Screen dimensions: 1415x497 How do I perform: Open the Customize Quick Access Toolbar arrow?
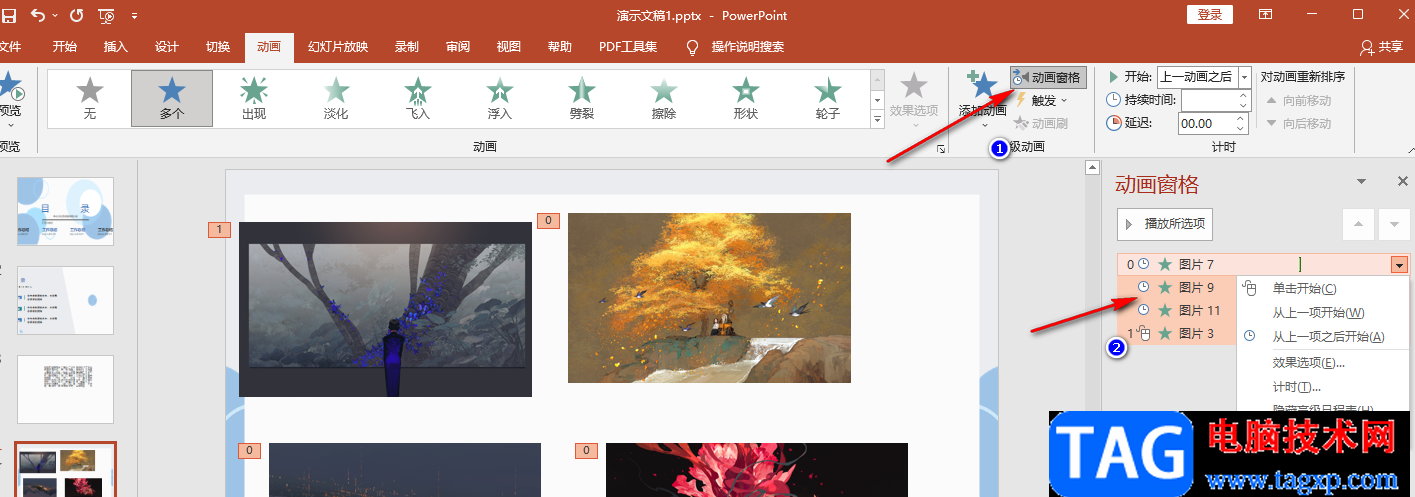135,16
